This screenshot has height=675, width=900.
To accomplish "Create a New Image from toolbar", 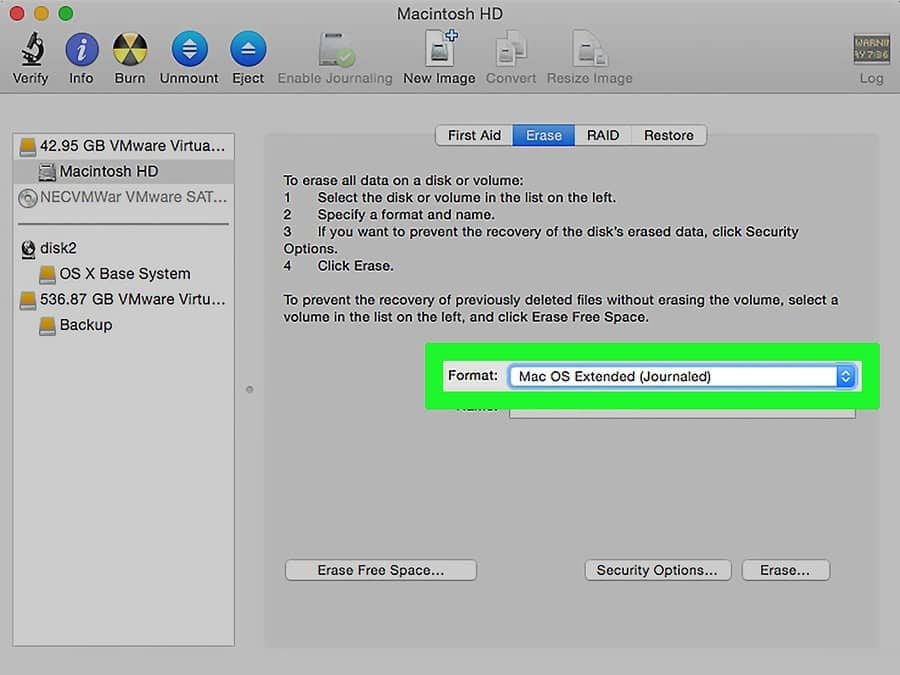I will (440, 48).
